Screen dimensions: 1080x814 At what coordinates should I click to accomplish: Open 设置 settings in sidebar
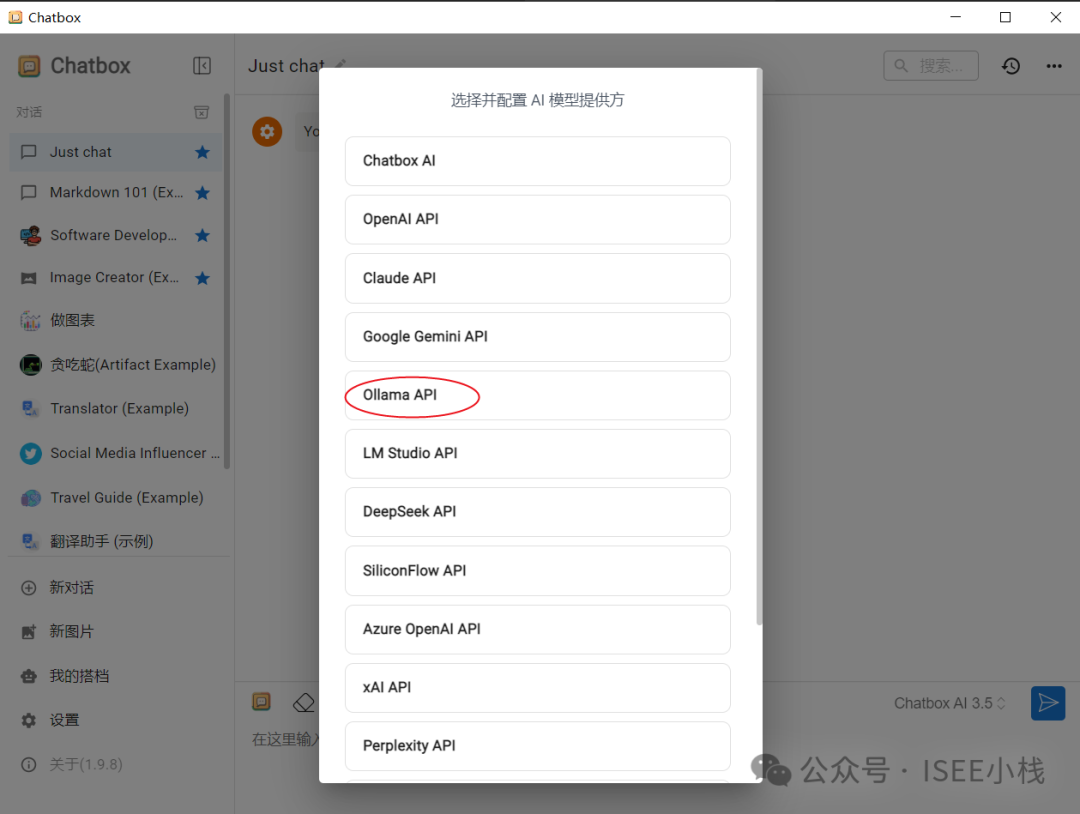coord(117,720)
